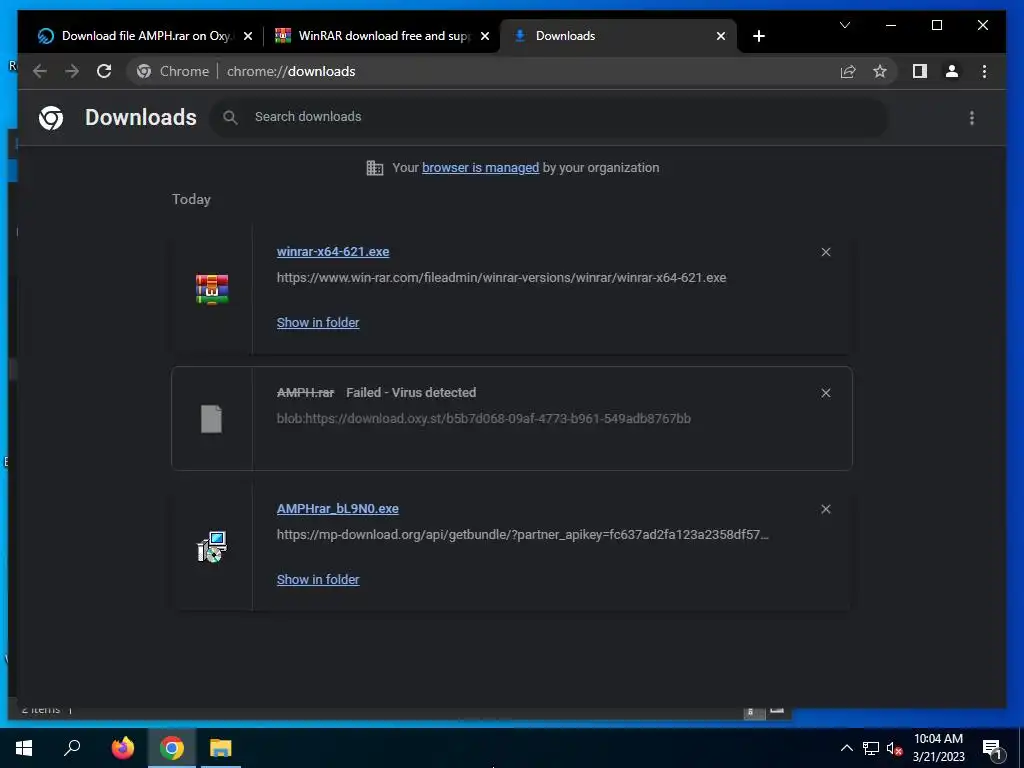Show hidden system tray icons
Screen dimensions: 1024x768
tap(846, 748)
